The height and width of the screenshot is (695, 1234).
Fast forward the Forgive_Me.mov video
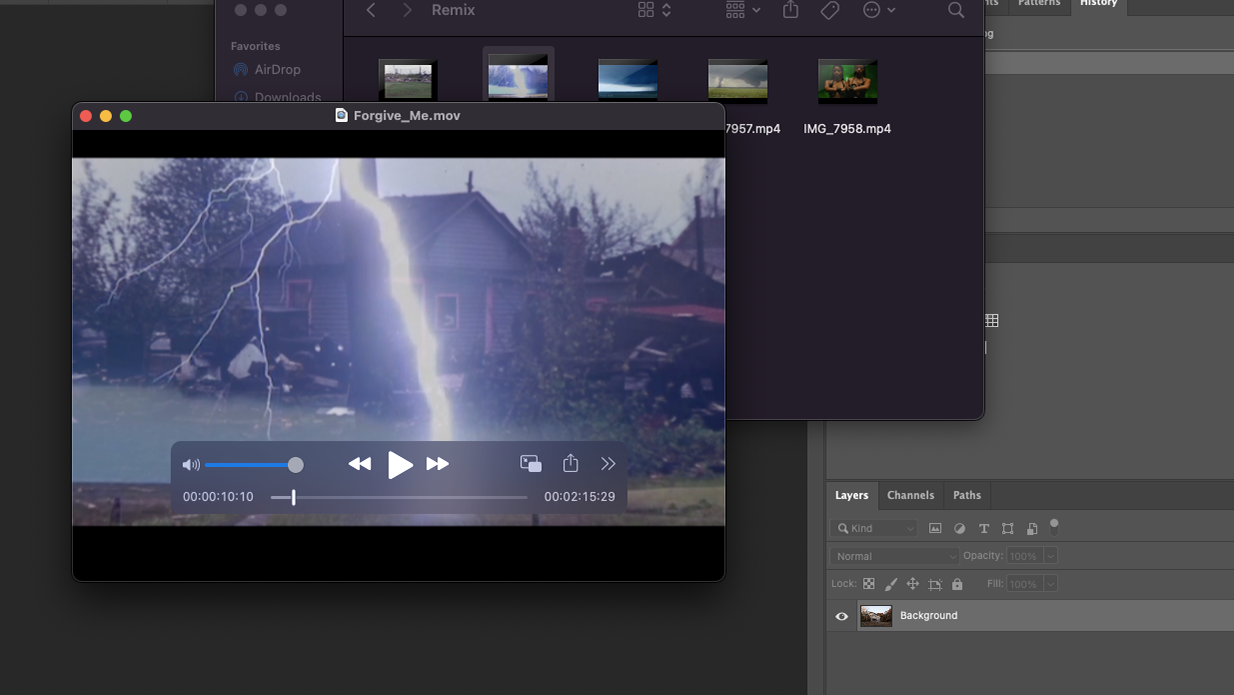[x=437, y=464]
